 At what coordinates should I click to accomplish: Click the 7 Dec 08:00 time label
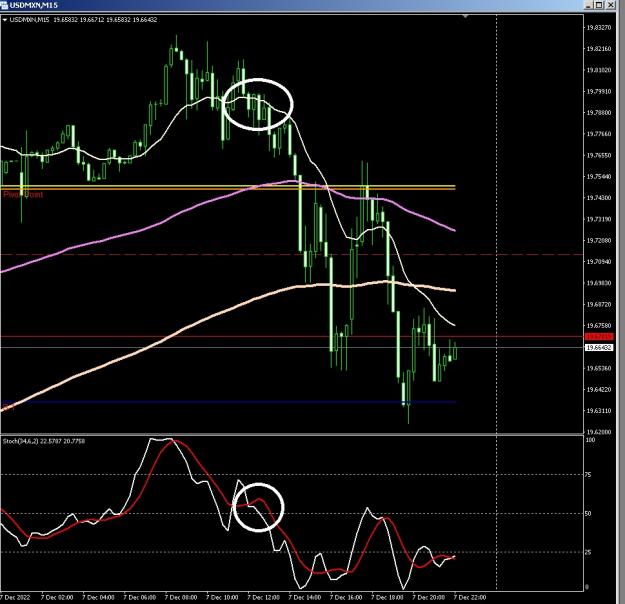(181, 597)
